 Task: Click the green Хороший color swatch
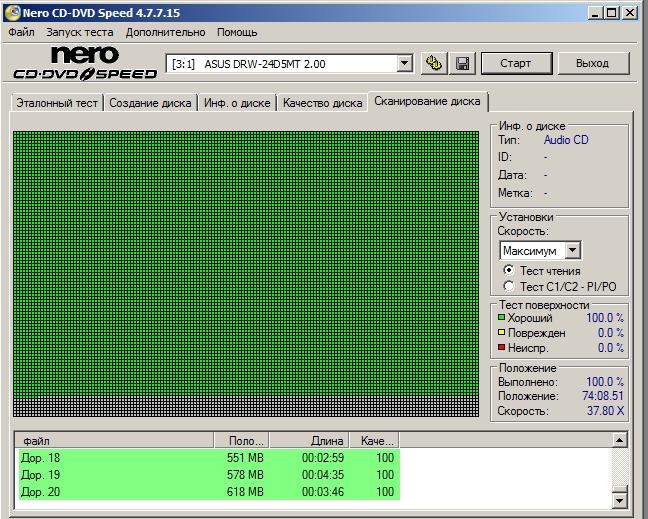pyautogui.click(x=502, y=317)
